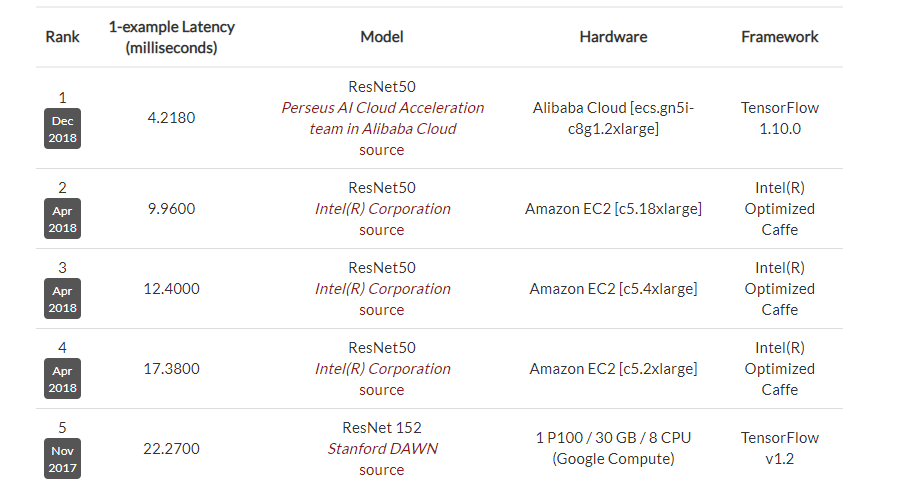The image size is (912, 501).
Task: Click source link for the c5.18xlarge entry
Action: point(382,230)
